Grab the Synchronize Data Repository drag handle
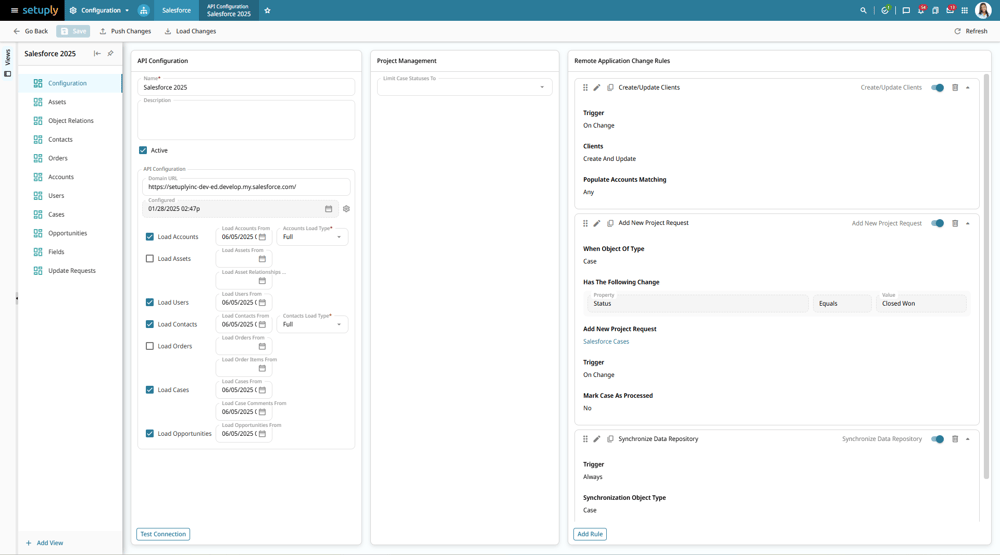 point(585,439)
